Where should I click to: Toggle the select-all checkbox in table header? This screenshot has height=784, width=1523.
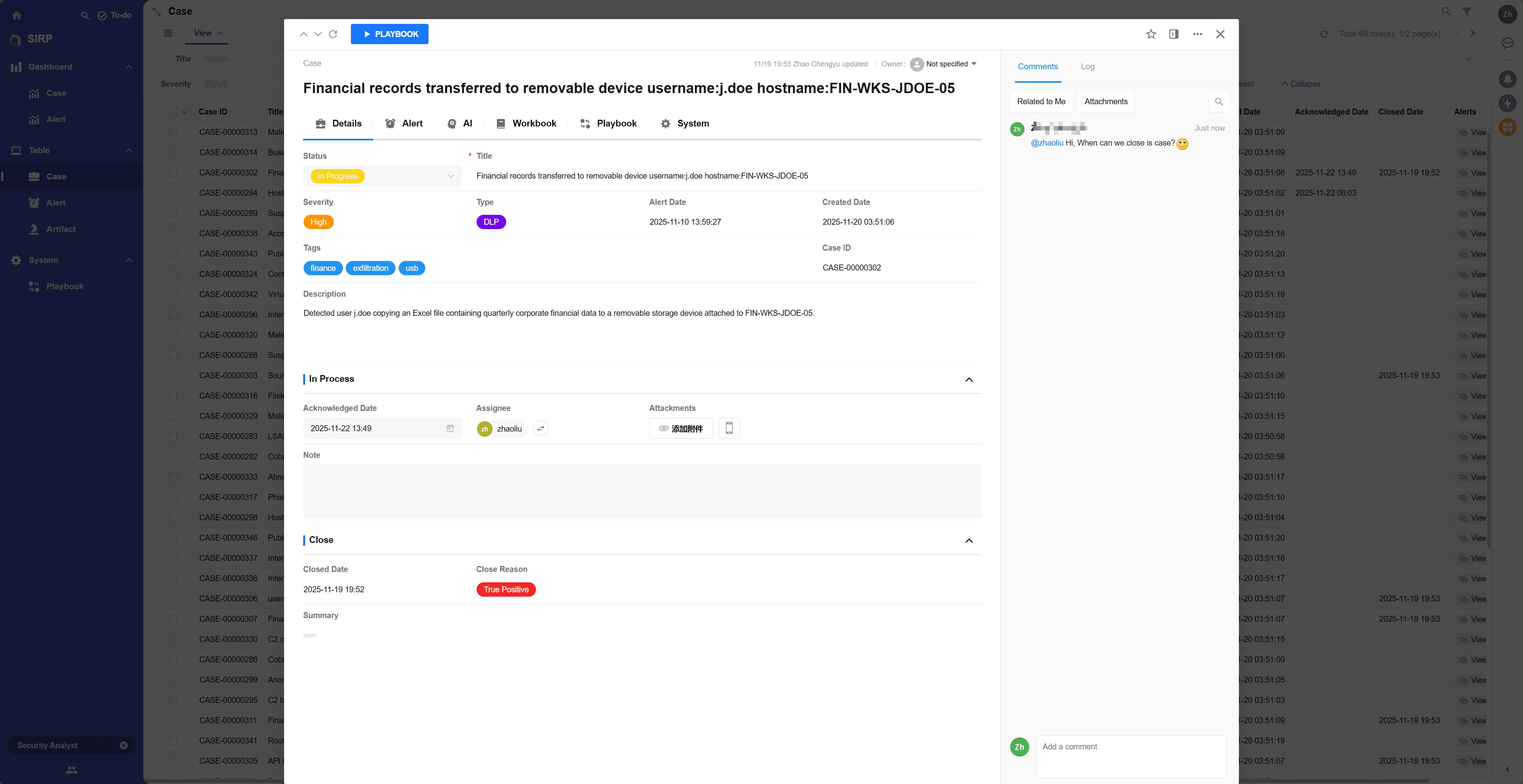pos(173,112)
